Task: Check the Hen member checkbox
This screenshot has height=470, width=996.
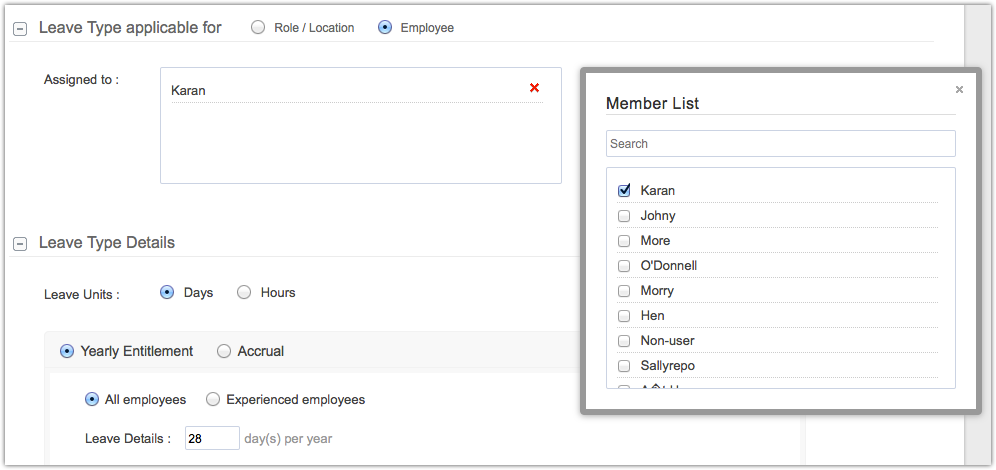Action: (624, 315)
